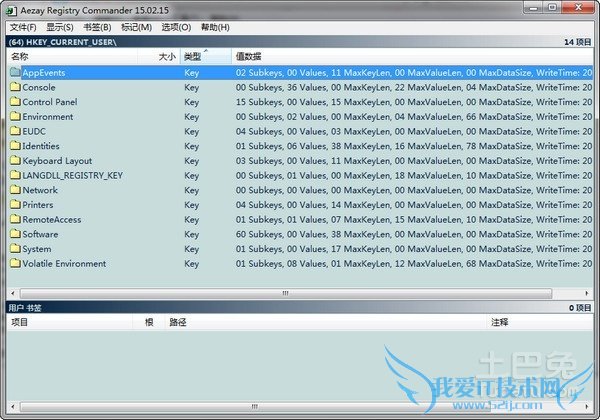Click the Console folder icon
The height and width of the screenshot is (420, 600).
(15, 87)
